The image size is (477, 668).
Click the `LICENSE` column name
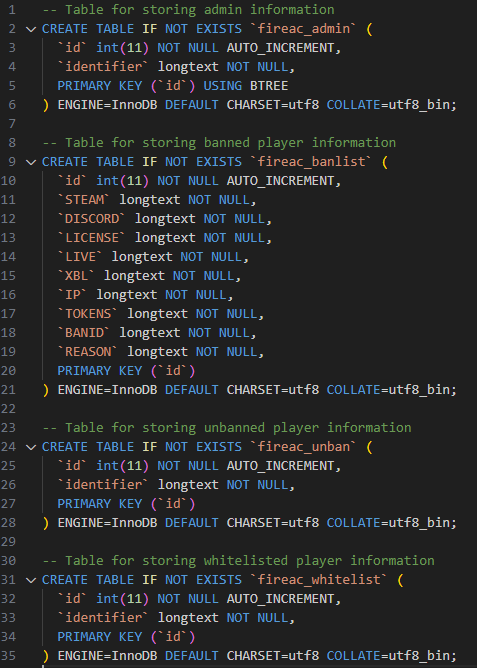[91, 237]
